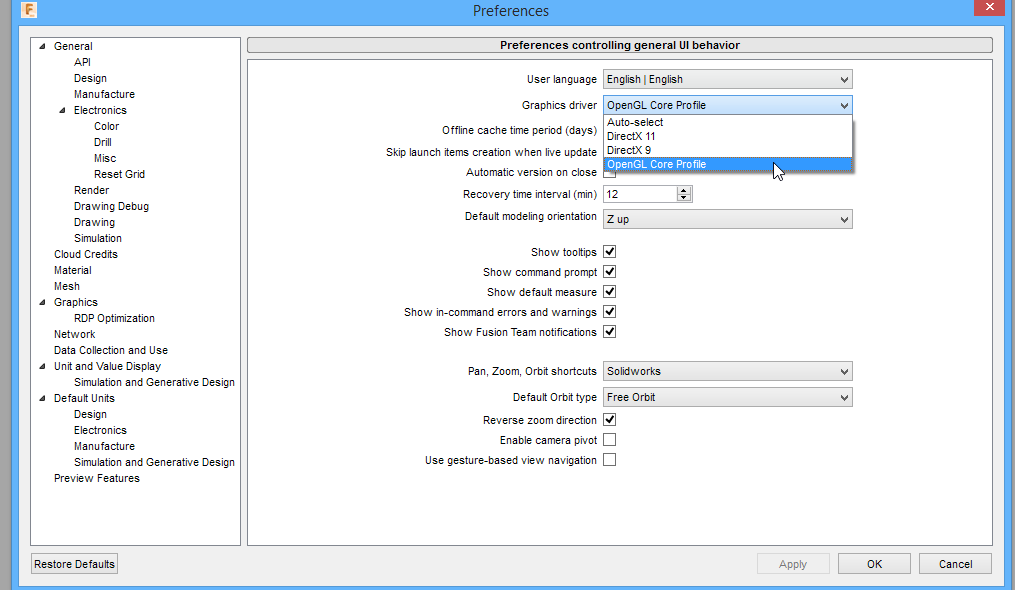
Task: Select Design under General
Action: tap(90, 78)
